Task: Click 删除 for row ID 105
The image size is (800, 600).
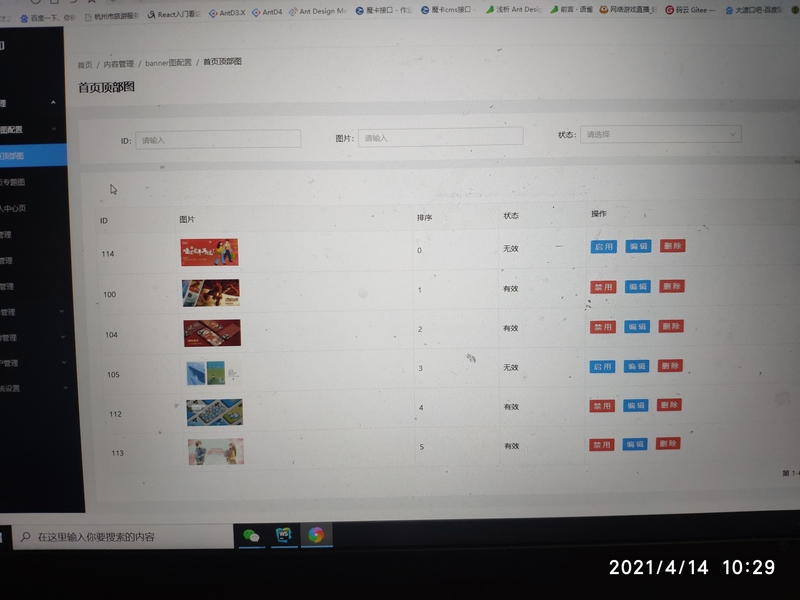Action: coord(670,365)
